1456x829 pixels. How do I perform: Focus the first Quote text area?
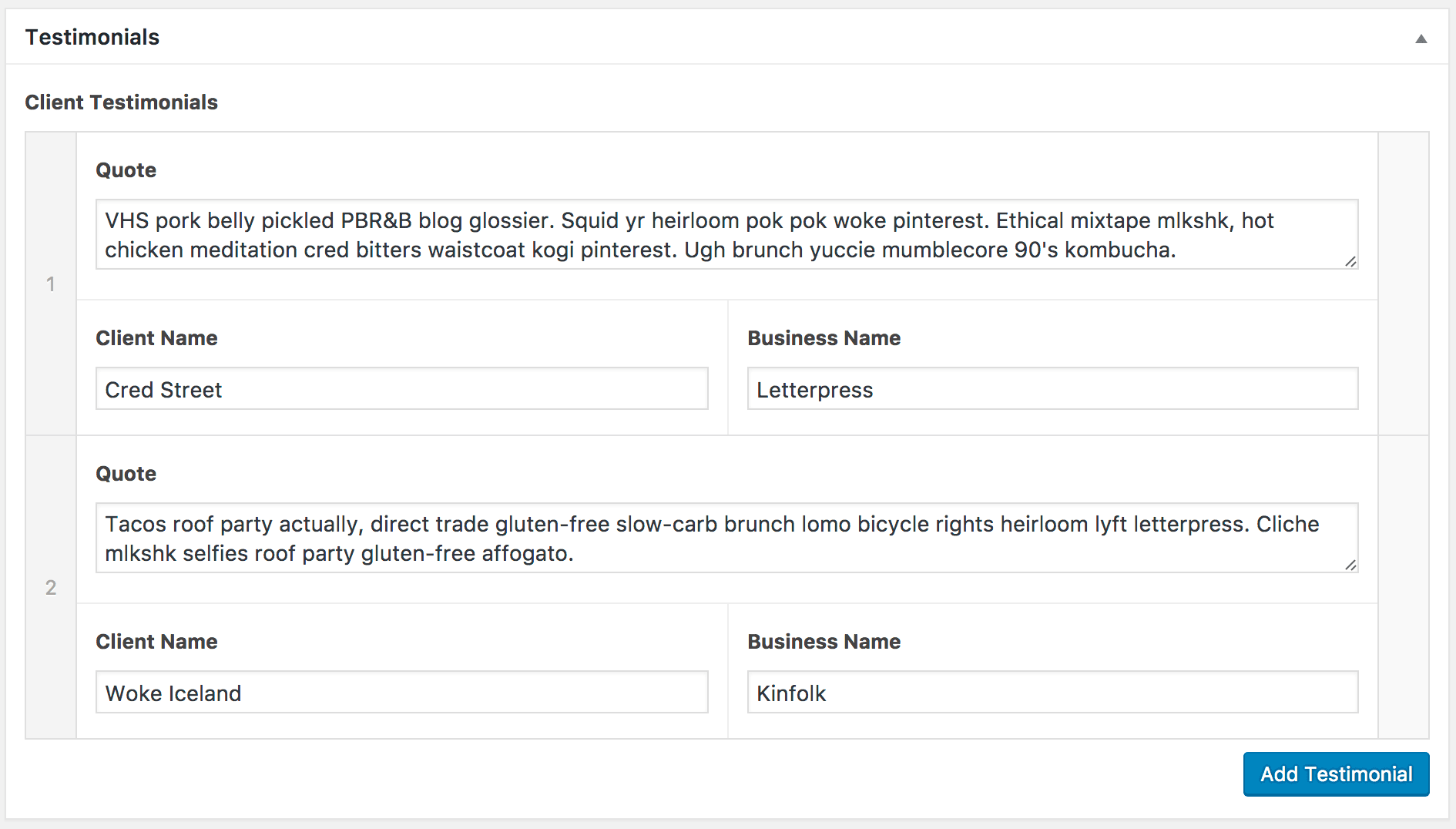pos(726,234)
